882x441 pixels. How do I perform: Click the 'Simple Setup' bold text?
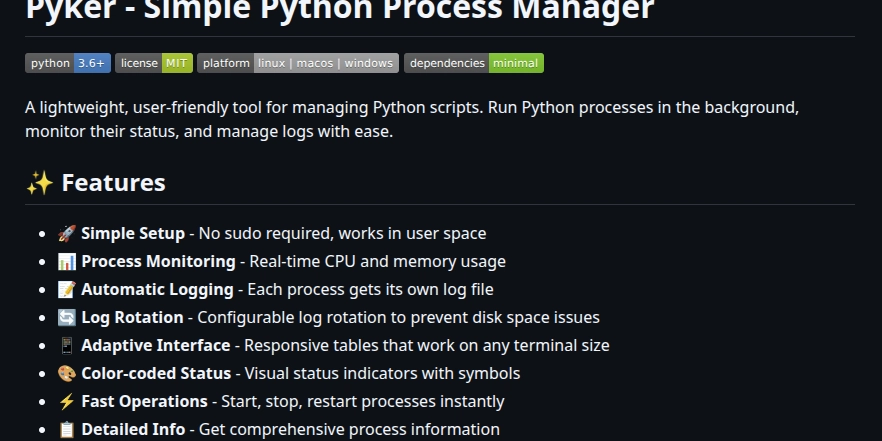pos(133,233)
